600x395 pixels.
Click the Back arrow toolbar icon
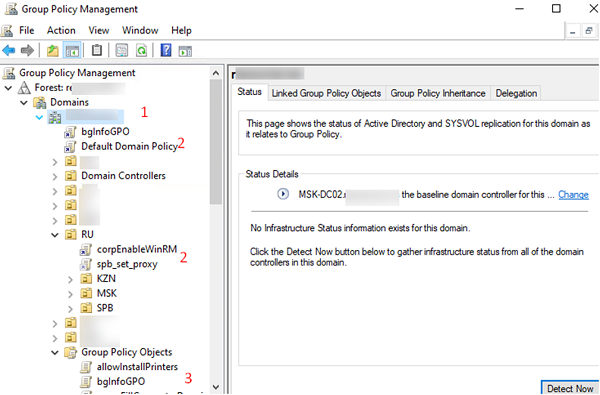pyautogui.click(x=9, y=51)
